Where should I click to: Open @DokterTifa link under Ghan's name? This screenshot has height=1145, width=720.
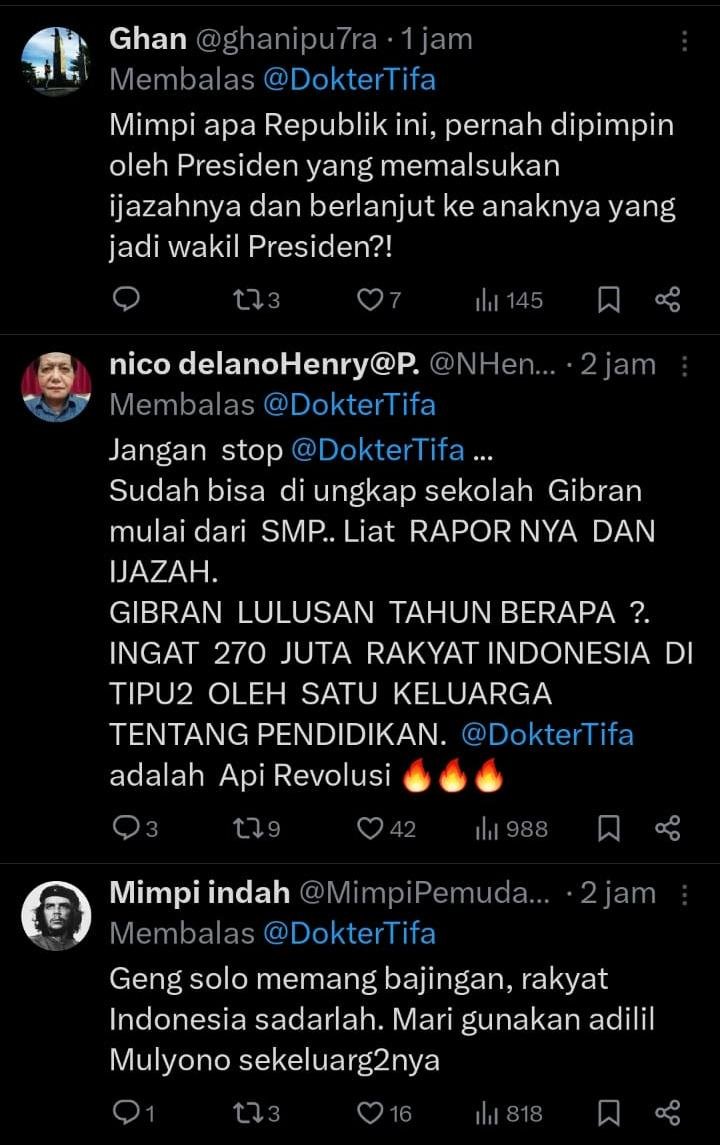click(349, 80)
